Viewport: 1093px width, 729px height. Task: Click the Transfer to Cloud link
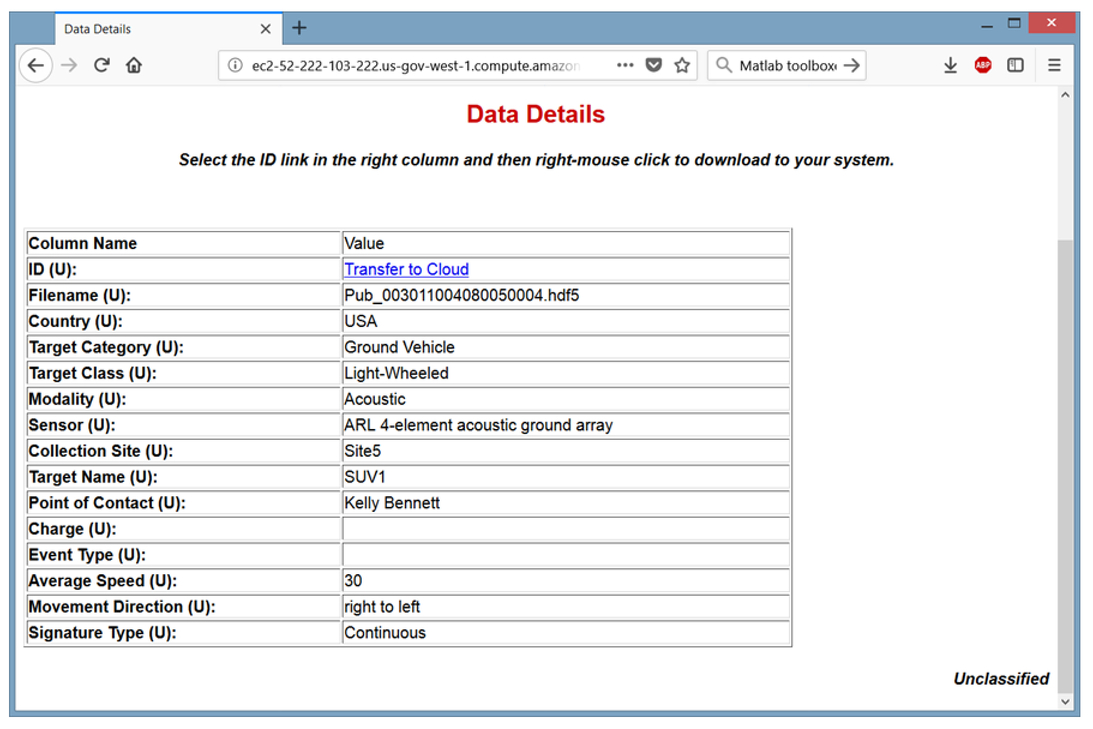point(406,269)
